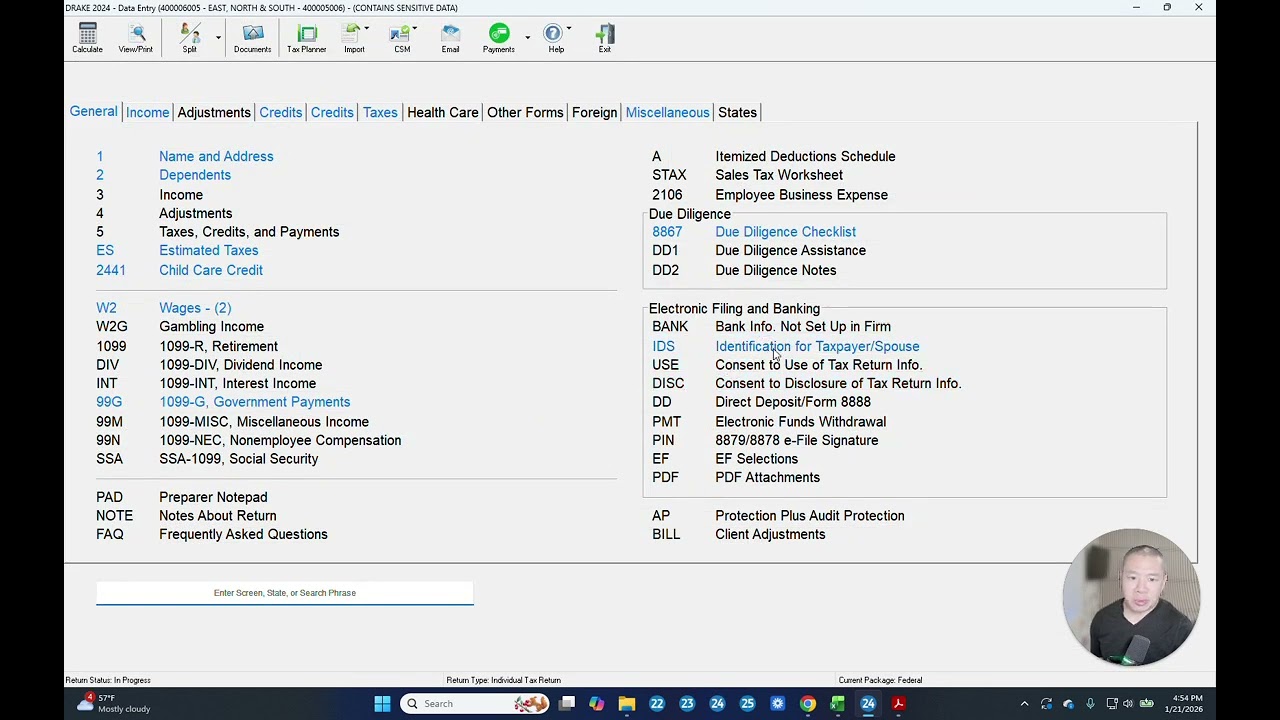This screenshot has width=1280, height=720.
Task: Expand the CSM dropdown arrow
Action: point(415,28)
